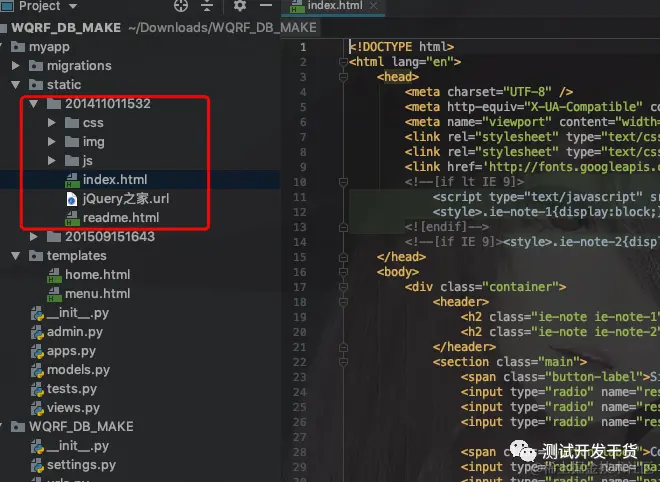Click the opening <header> tag on line 18
Viewport: 660px width, 482px height.
(461, 302)
